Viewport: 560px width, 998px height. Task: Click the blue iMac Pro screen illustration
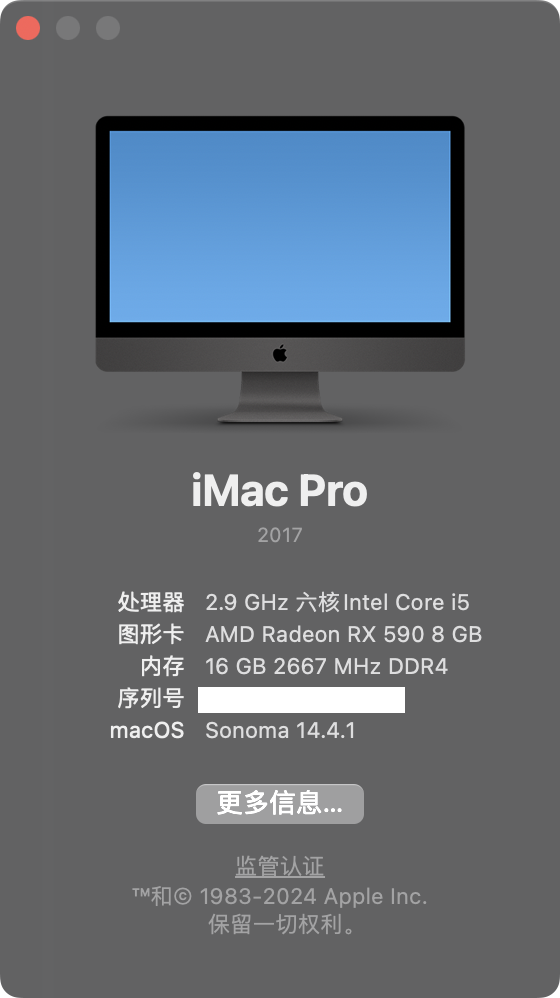[280, 227]
